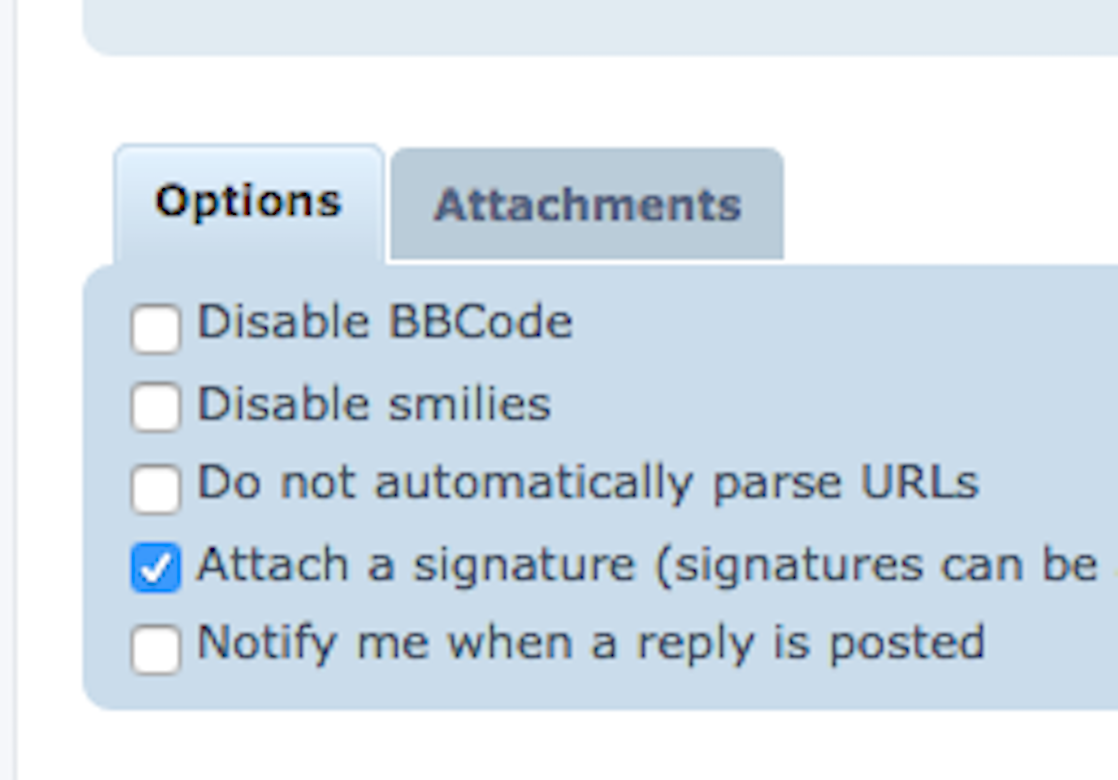Viewport: 1118px width, 780px height.
Task: Click the blue checkmark beside Attach a signature
Action: pyautogui.click(x=155, y=568)
